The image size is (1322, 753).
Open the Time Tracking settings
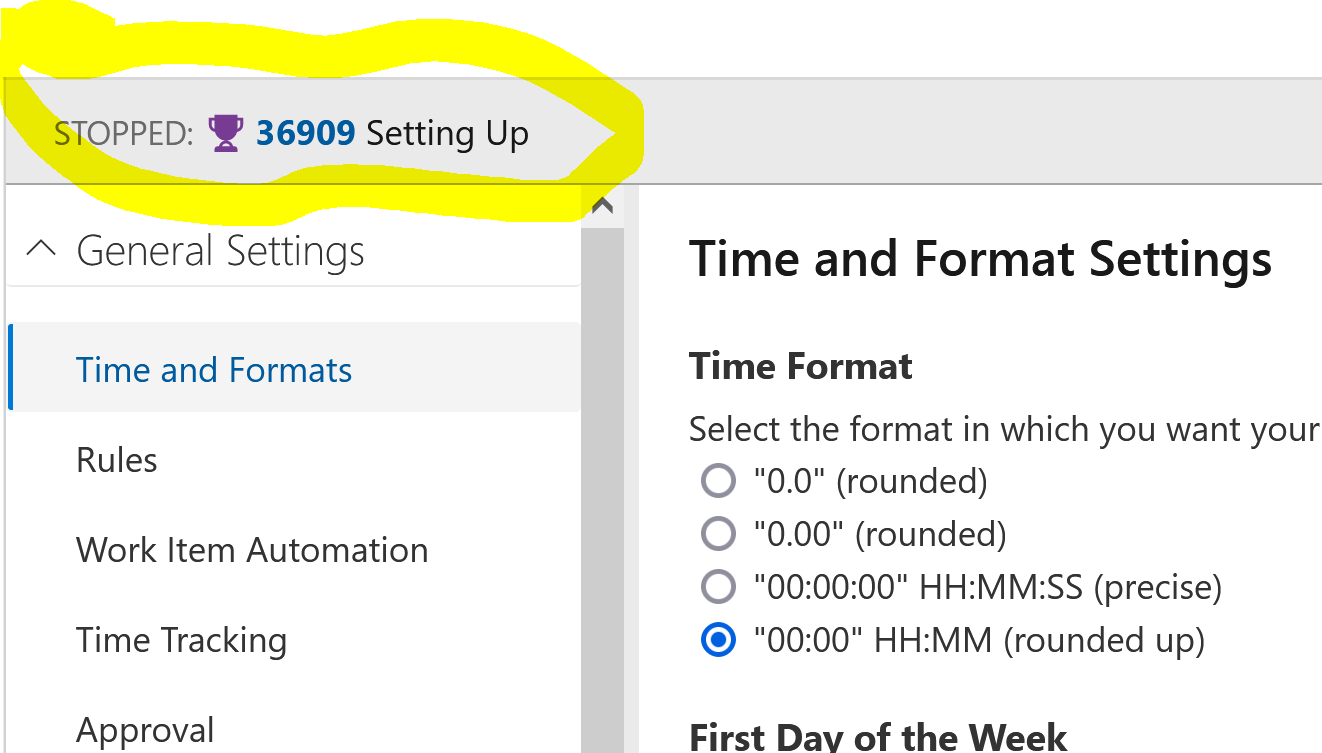(x=294, y=640)
